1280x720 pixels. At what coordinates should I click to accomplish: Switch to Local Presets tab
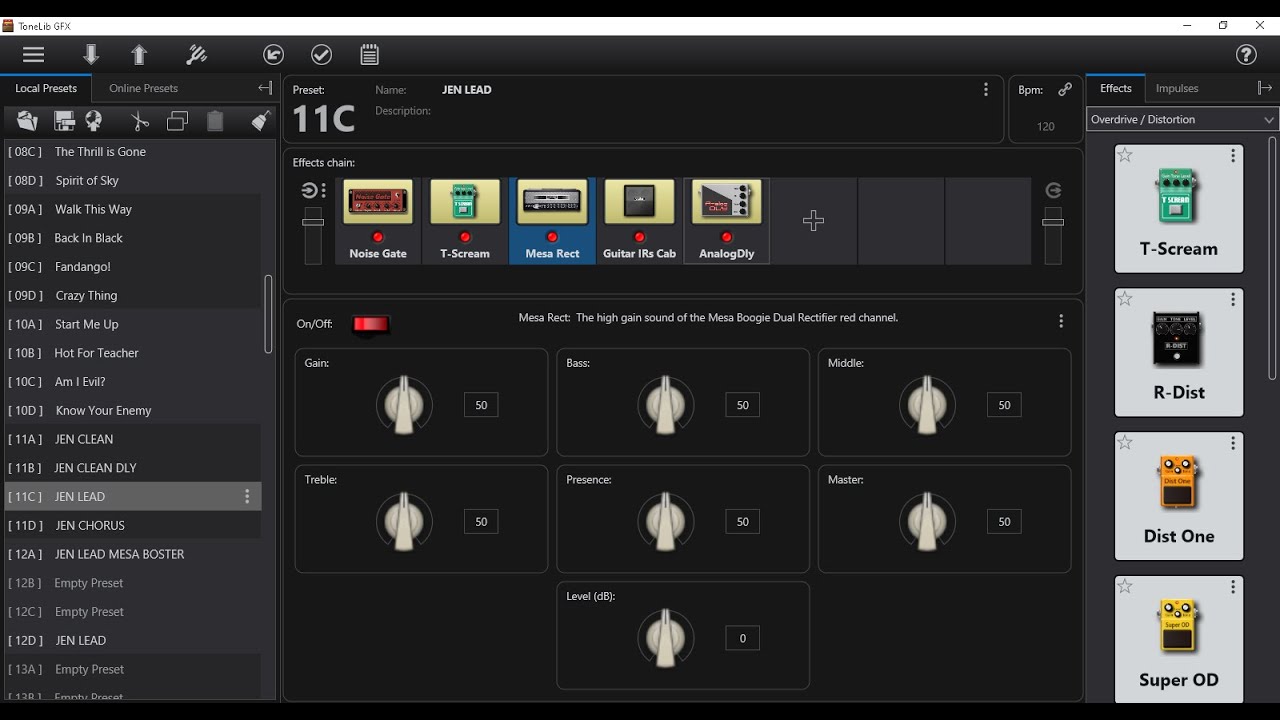(x=46, y=88)
